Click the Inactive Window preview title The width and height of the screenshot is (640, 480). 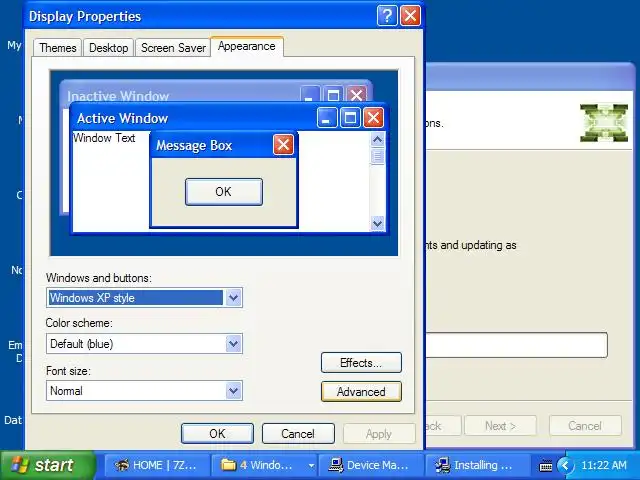[x=118, y=96]
